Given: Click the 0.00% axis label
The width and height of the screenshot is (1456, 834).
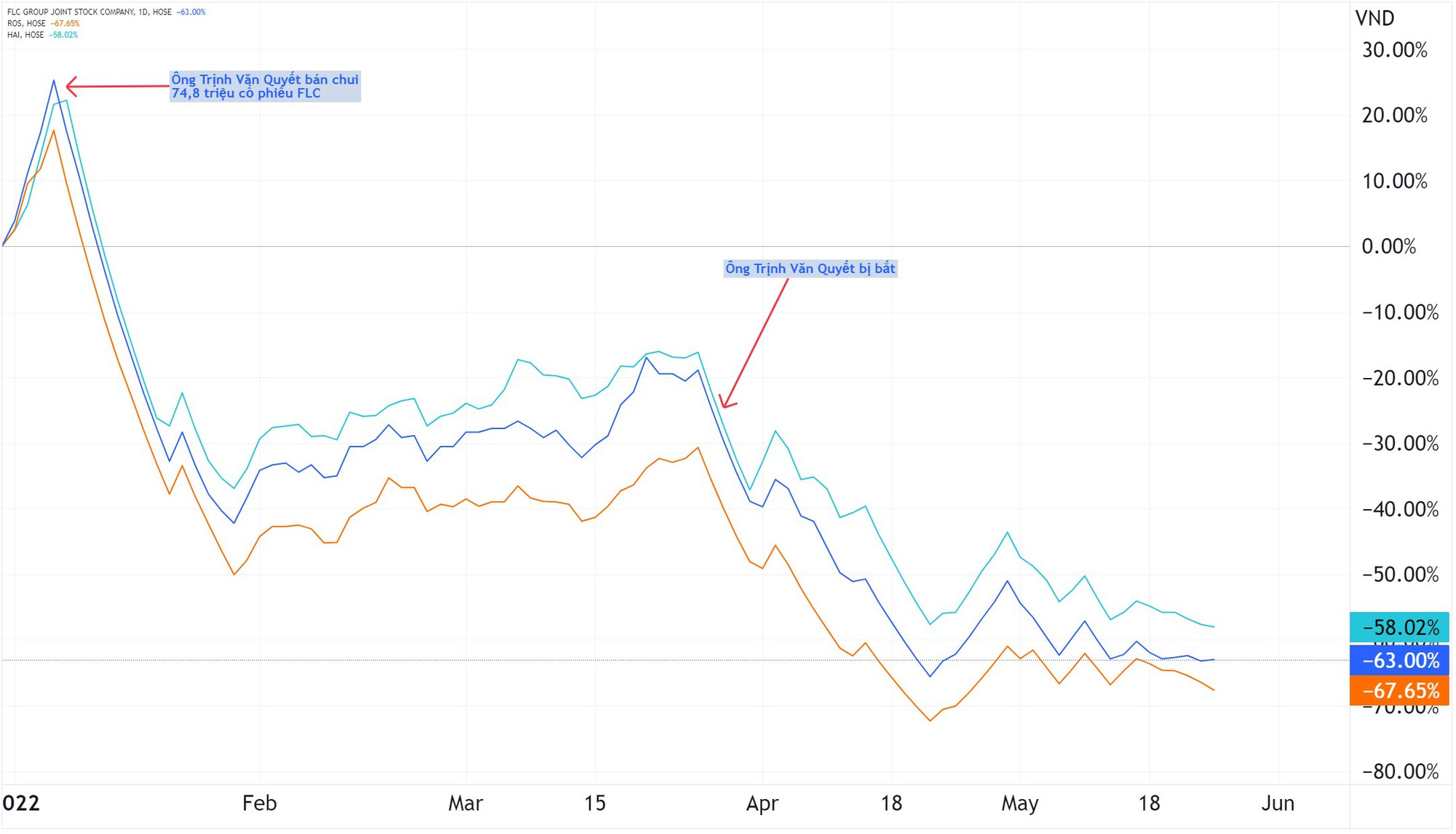Looking at the screenshot, I should 1390,247.
